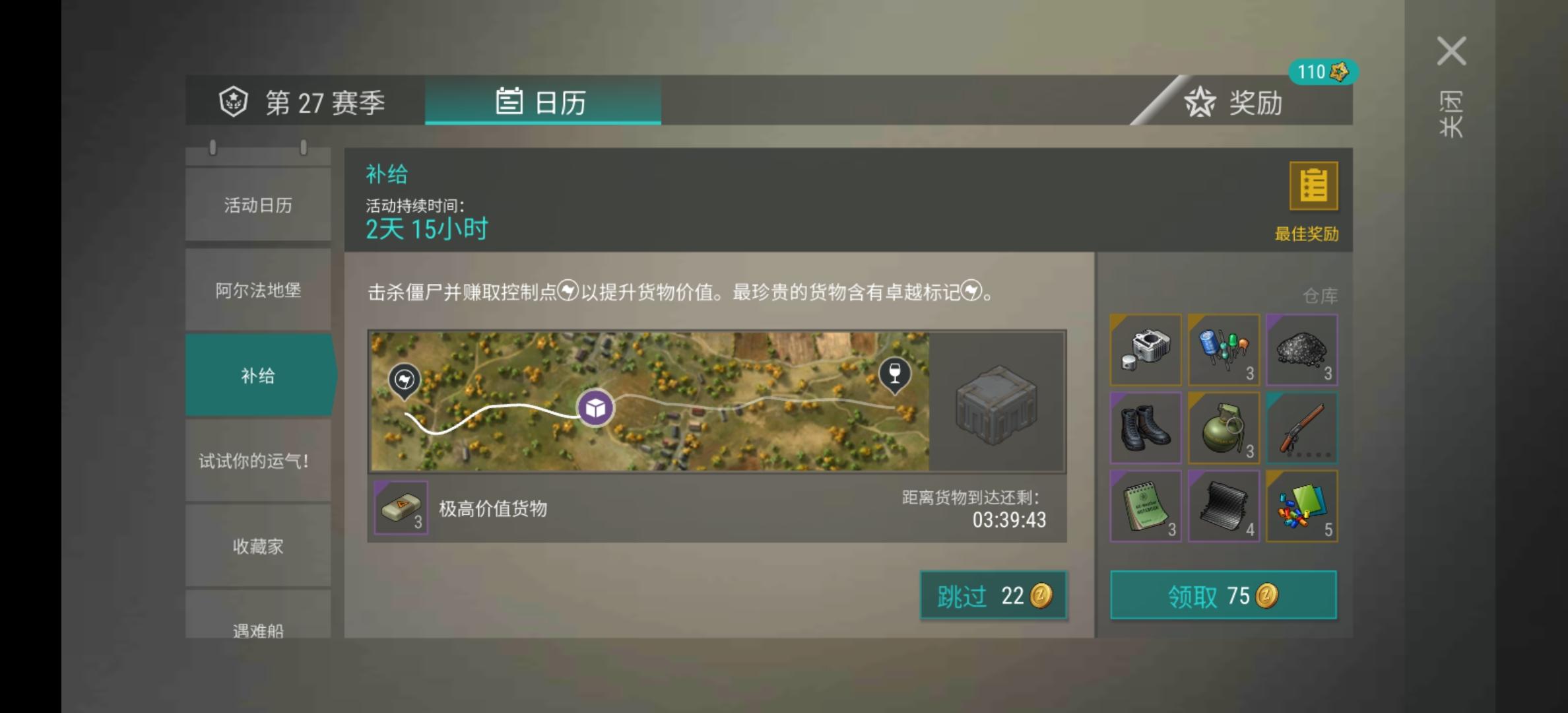Select the shotgun item in warehouse

pyautogui.click(x=1301, y=428)
